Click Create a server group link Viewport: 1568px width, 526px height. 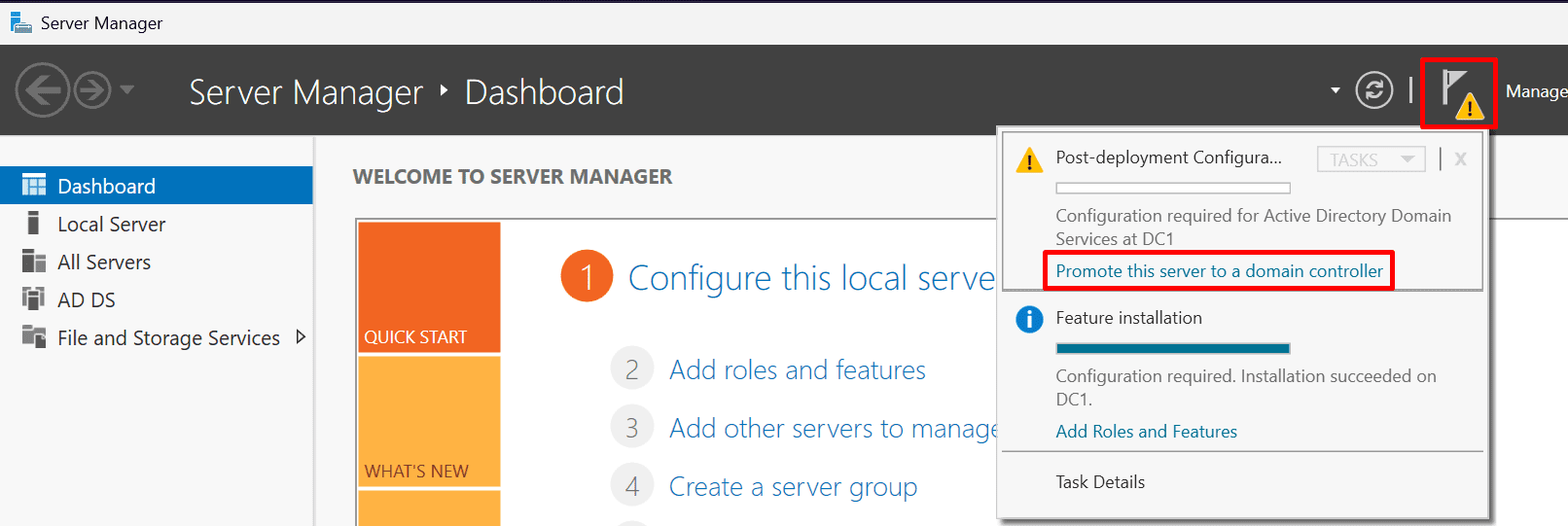pyautogui.click(x=793, y=487)
